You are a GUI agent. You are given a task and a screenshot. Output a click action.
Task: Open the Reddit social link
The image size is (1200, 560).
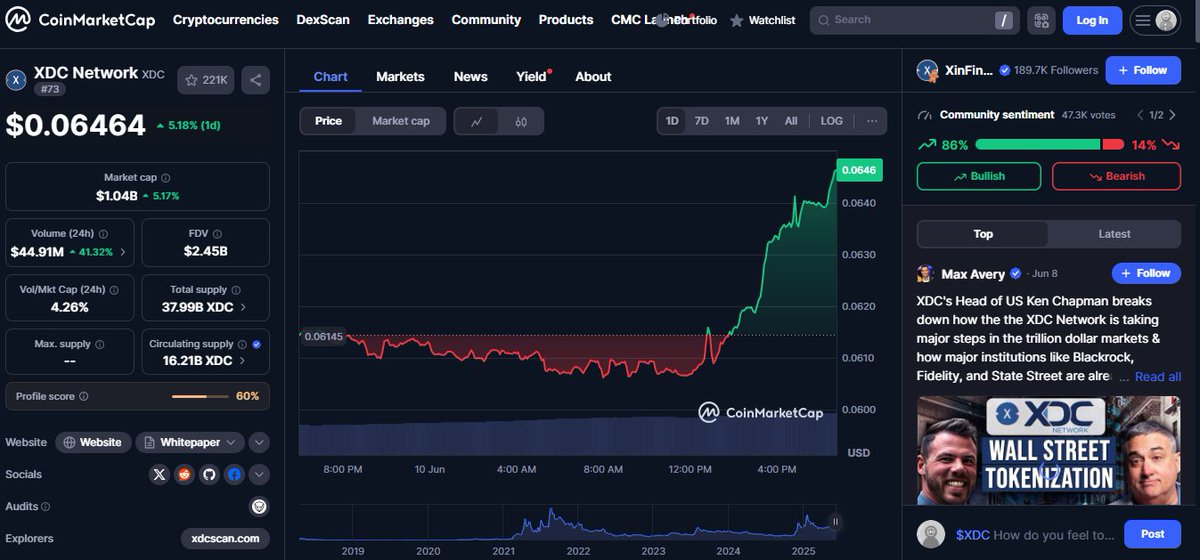click(x=184, y=474)
